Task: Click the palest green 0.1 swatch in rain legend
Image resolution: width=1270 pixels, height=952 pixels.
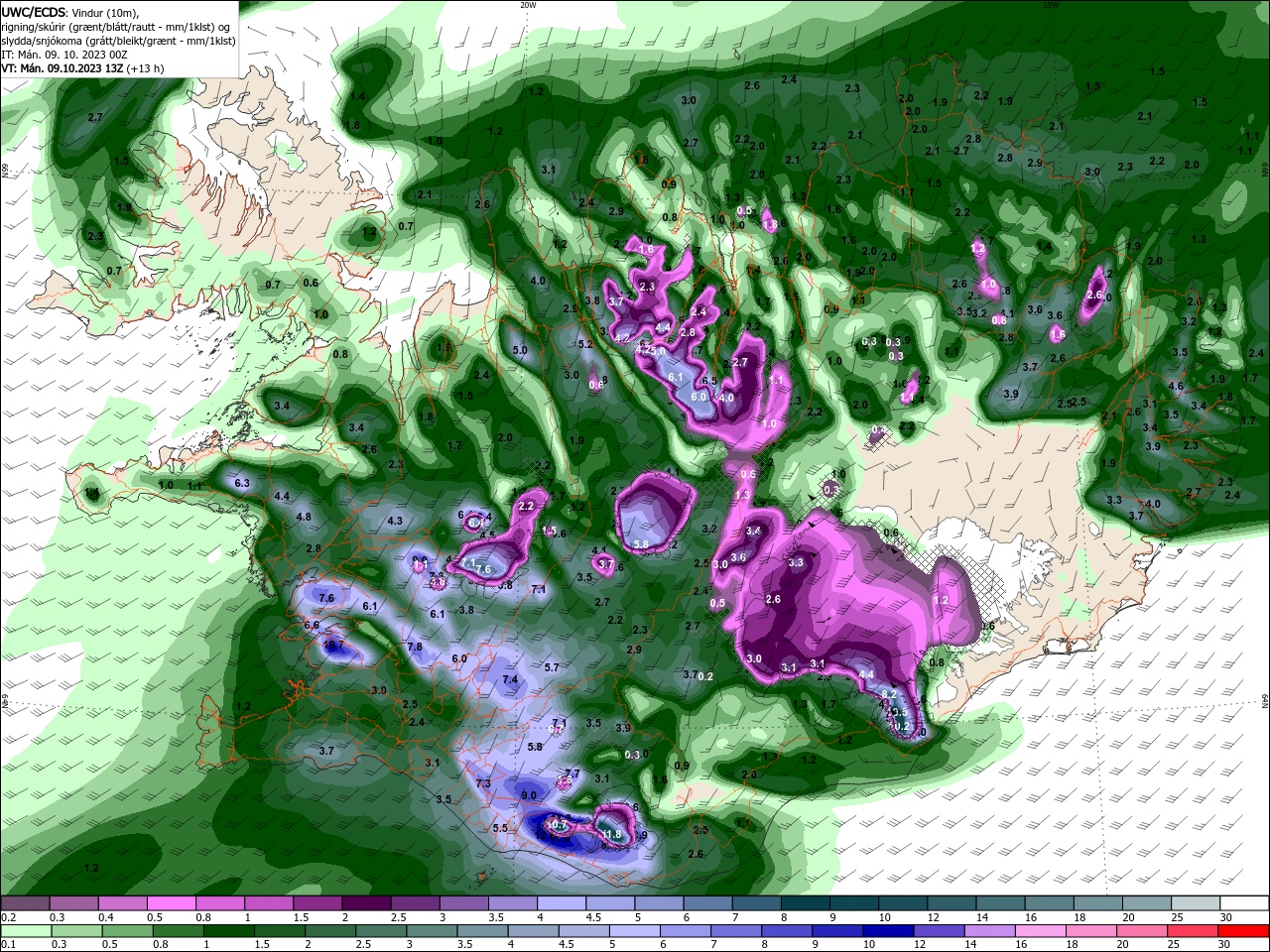Action: [x=25, y=930]
